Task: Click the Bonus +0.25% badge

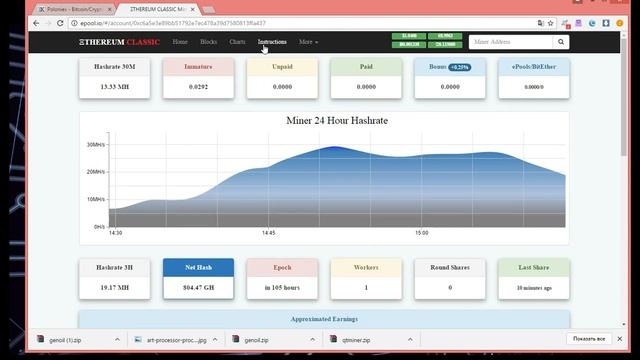Action: [x=460, y=67]
